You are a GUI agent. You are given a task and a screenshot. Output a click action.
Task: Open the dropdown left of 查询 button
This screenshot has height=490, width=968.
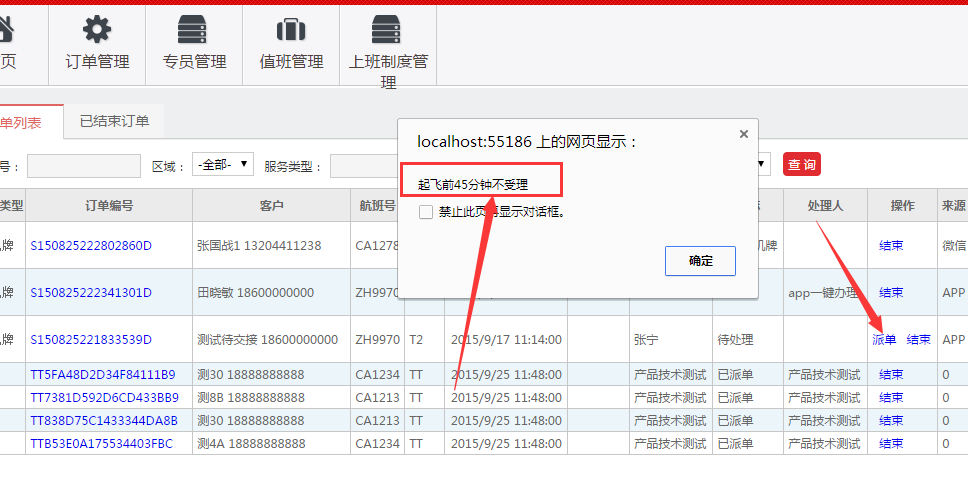coord(762,165)
